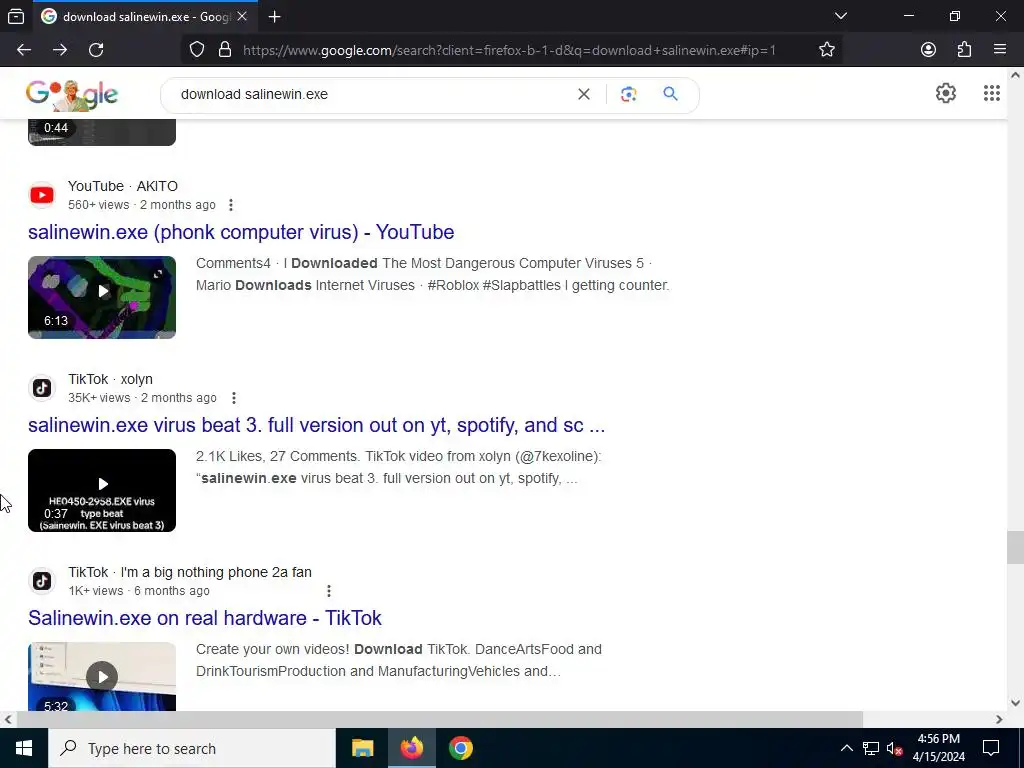1024x768 pixels.
Task: Click the address bar URL
Action: 509,50
